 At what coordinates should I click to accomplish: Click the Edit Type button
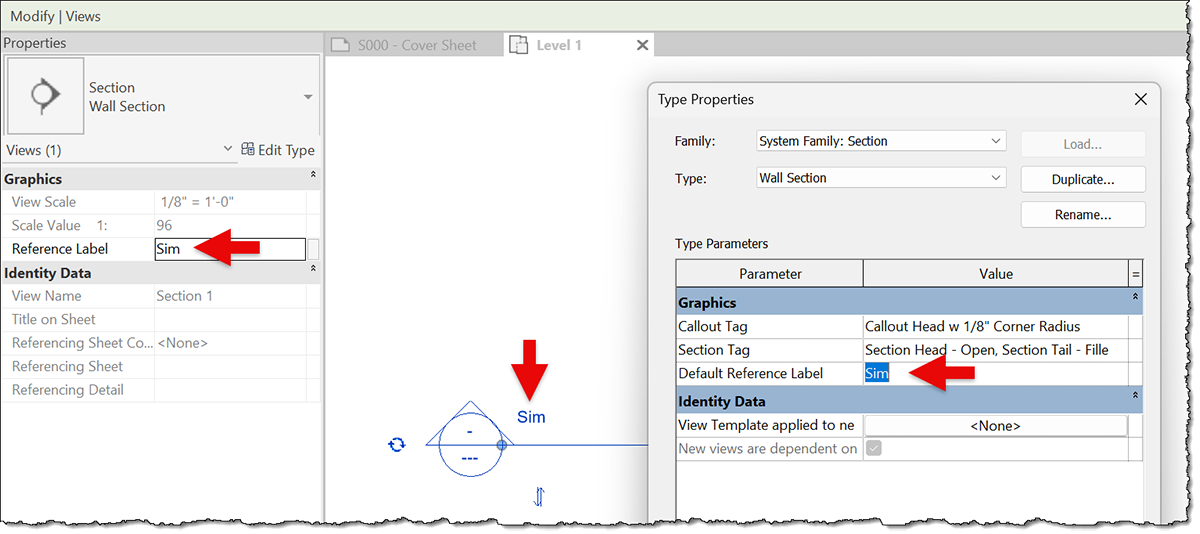click(x=278, y=150)
